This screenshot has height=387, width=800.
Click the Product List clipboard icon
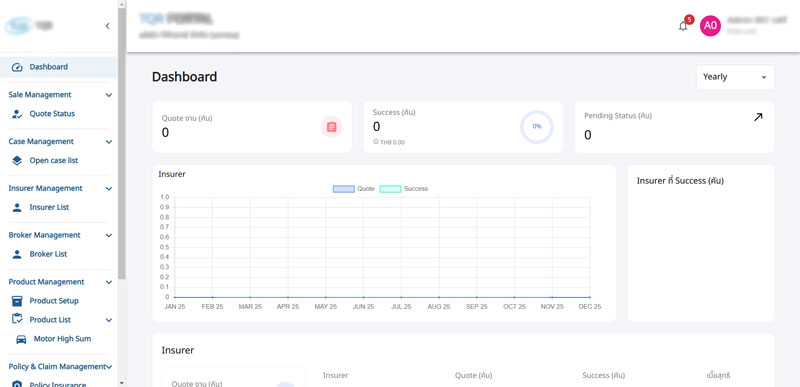pyautogui.click(x=17, y=319)
